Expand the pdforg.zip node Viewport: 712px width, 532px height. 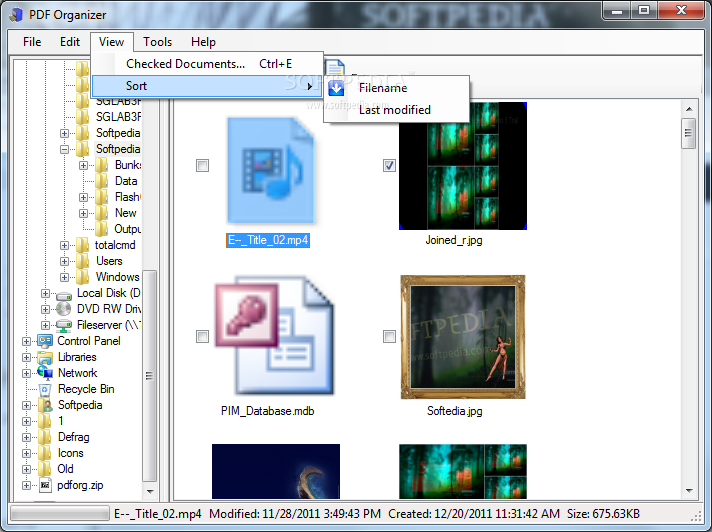coord(26,485)
